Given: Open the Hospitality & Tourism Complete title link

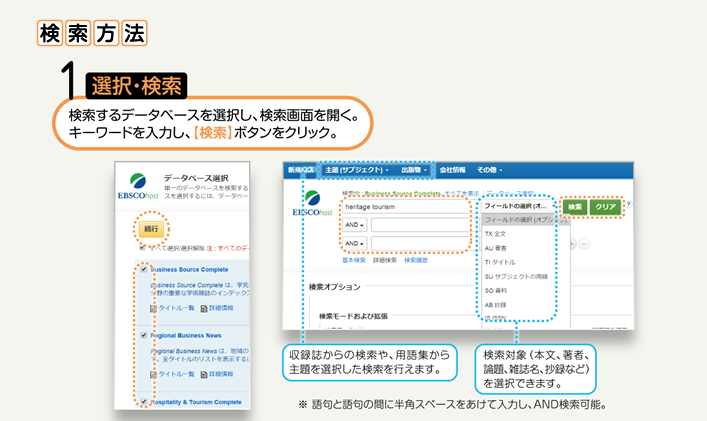Looking at the screenshot, I should (196, 402).
